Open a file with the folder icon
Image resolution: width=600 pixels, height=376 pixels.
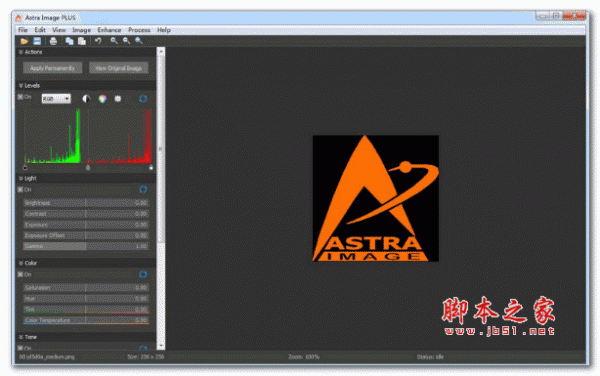tap(24, 41)
